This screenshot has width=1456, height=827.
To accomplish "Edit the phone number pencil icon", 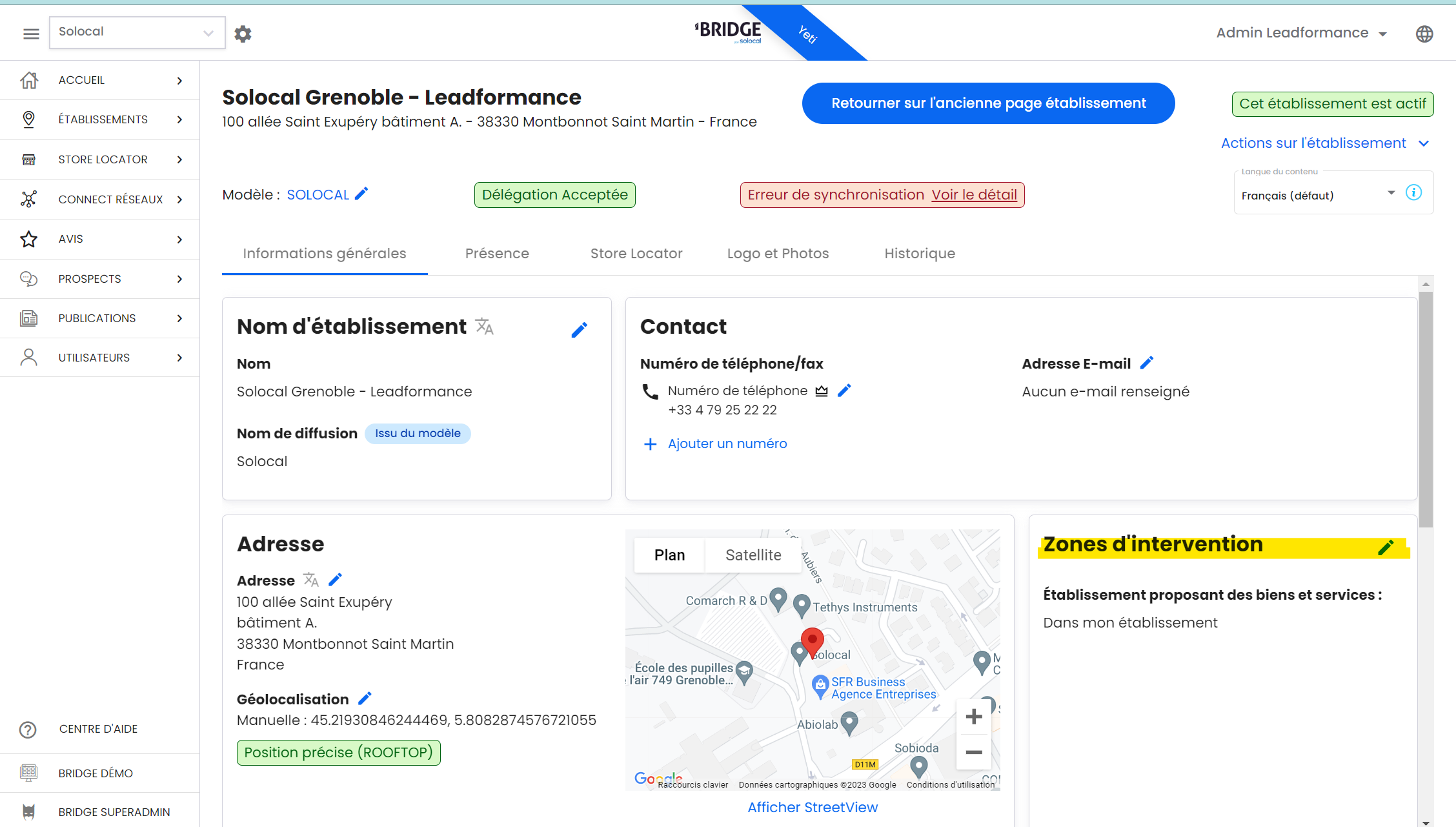I will (x=844, y=391).
